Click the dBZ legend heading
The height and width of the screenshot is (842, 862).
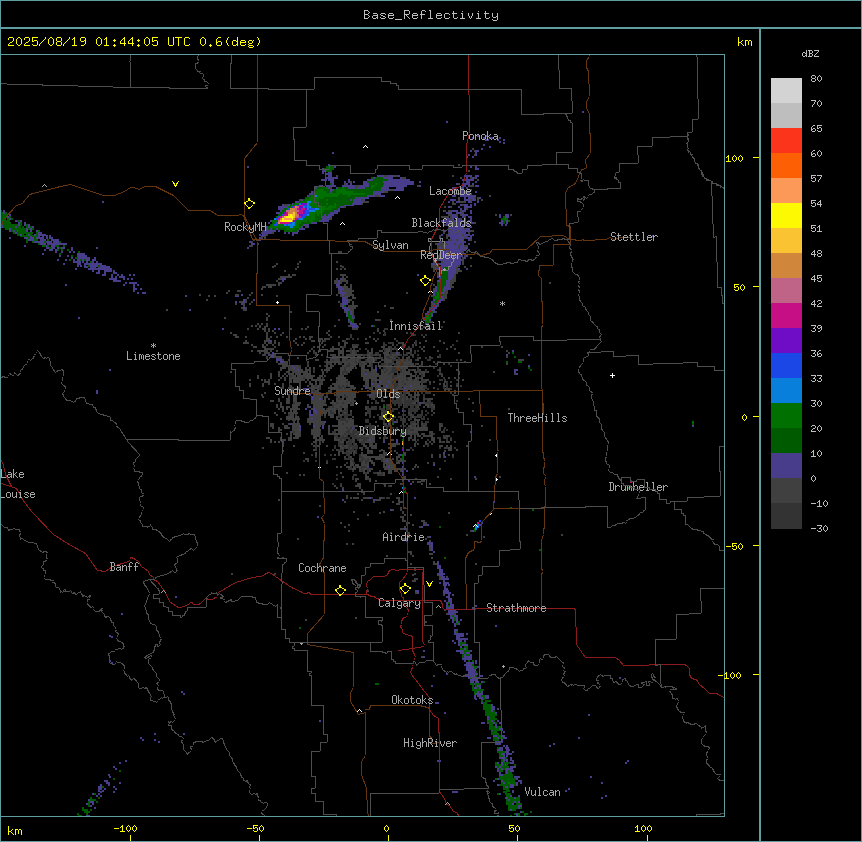pyautogui.click(x=810, y=53)
